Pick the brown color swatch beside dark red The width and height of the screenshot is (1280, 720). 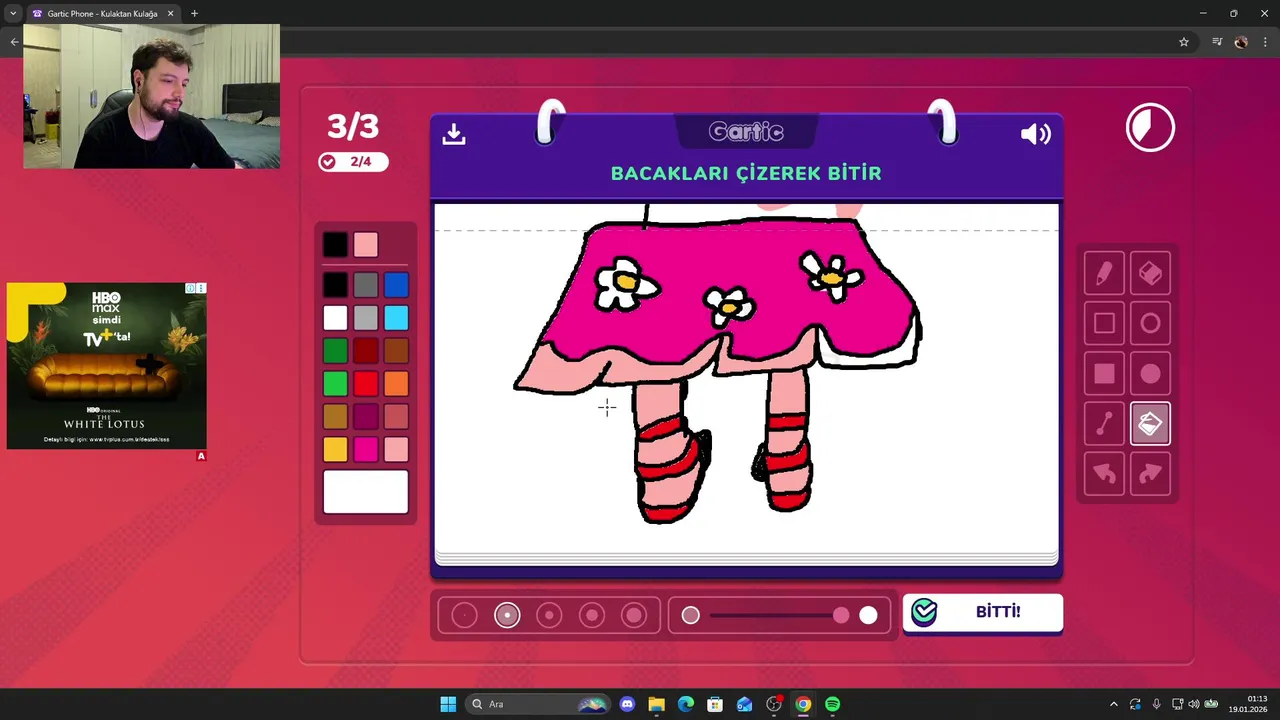[396, 352]
